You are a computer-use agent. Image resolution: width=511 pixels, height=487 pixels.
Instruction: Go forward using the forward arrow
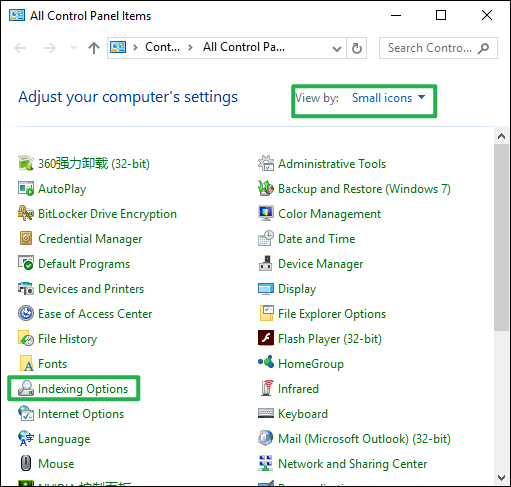point(50,48)
